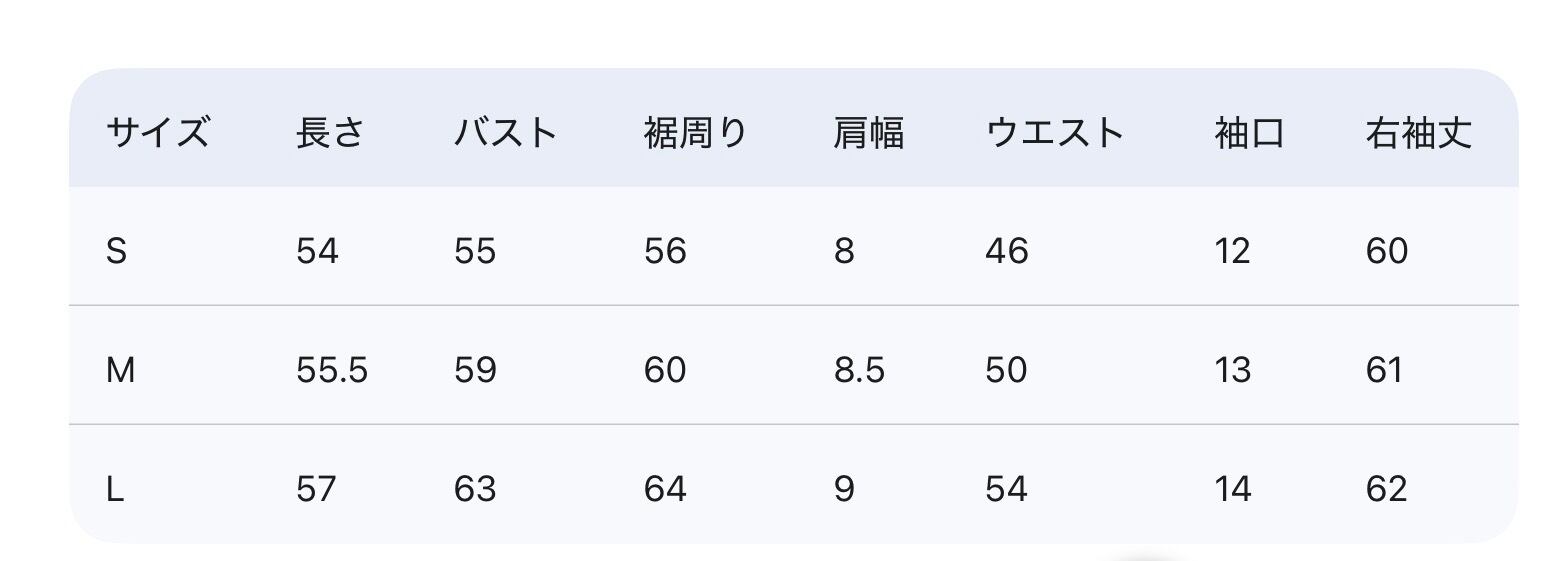Click sleeve length value 62 for L
Screen dimensions: 1566x561
pyautogui.click(x=1386, y=489)
